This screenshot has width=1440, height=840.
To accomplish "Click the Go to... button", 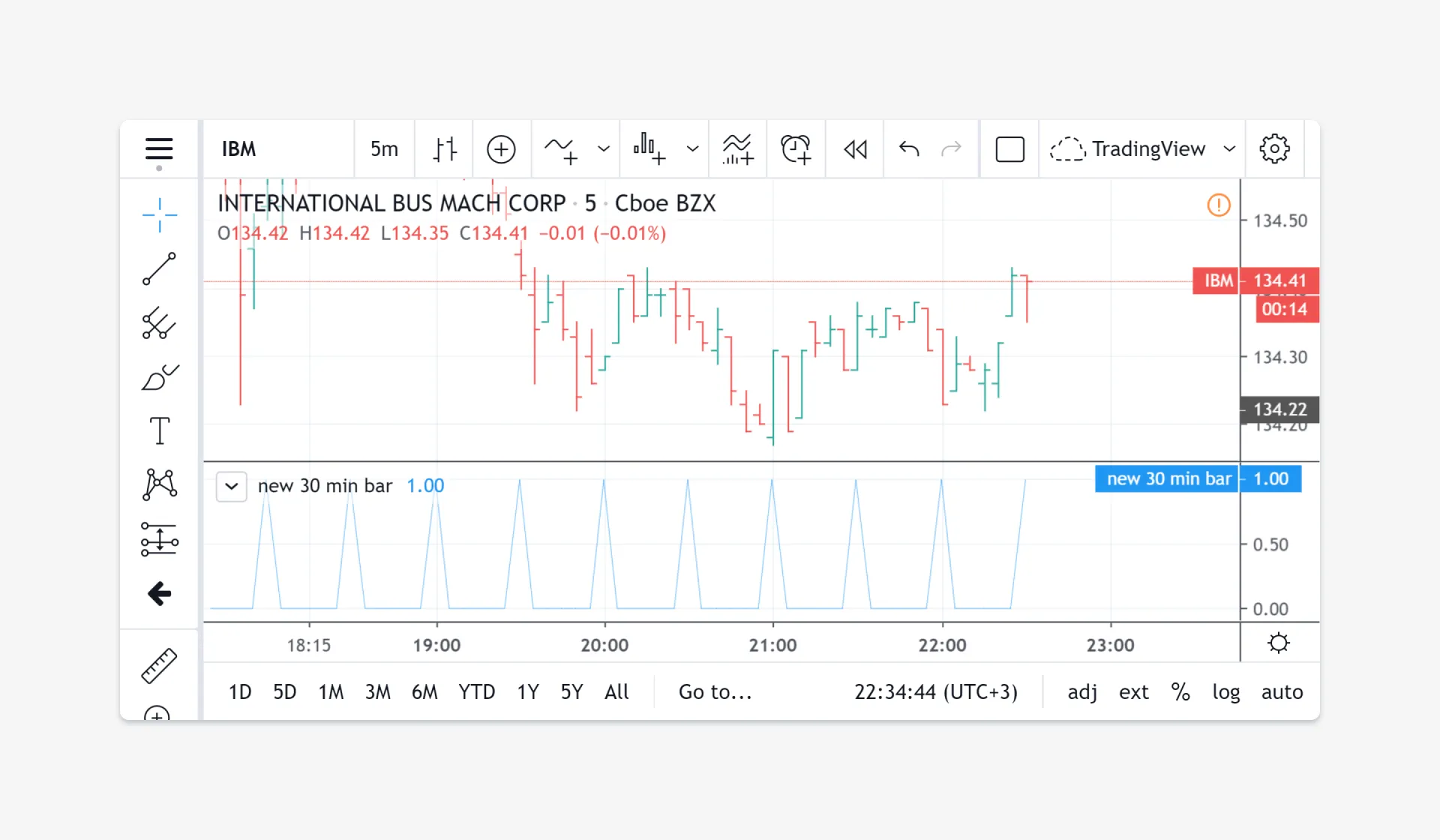I will (715, 691).
